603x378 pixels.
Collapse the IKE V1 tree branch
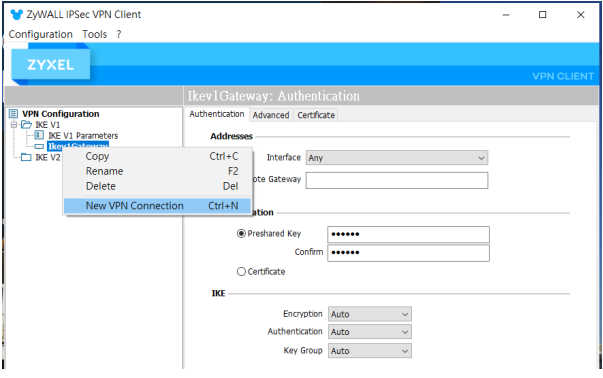point(14,125)
